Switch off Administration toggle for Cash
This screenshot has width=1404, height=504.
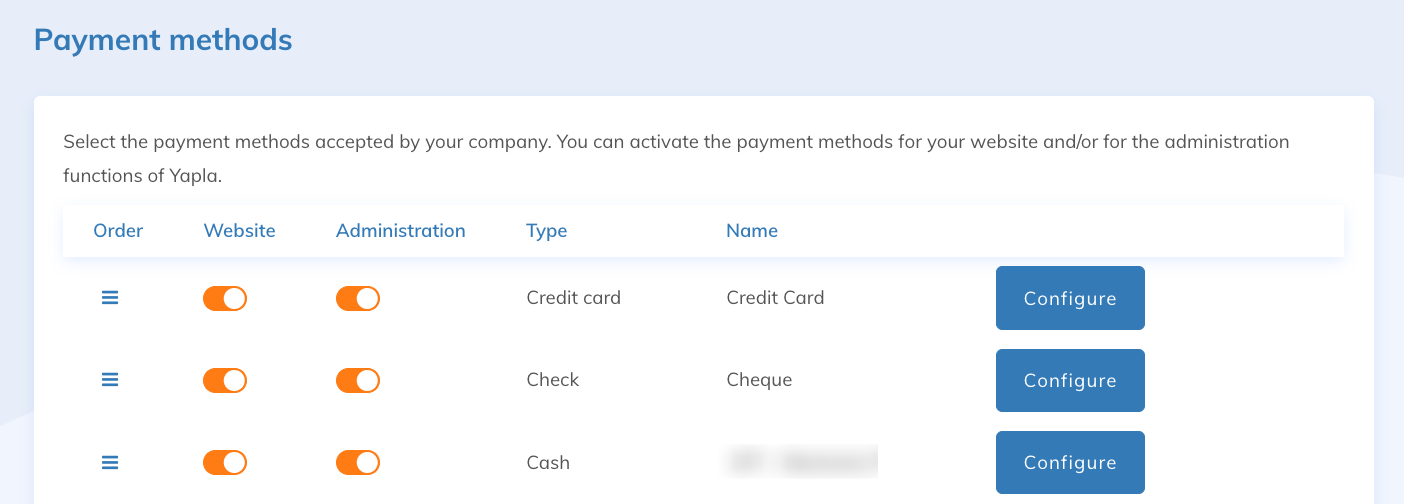coord(358,462)
